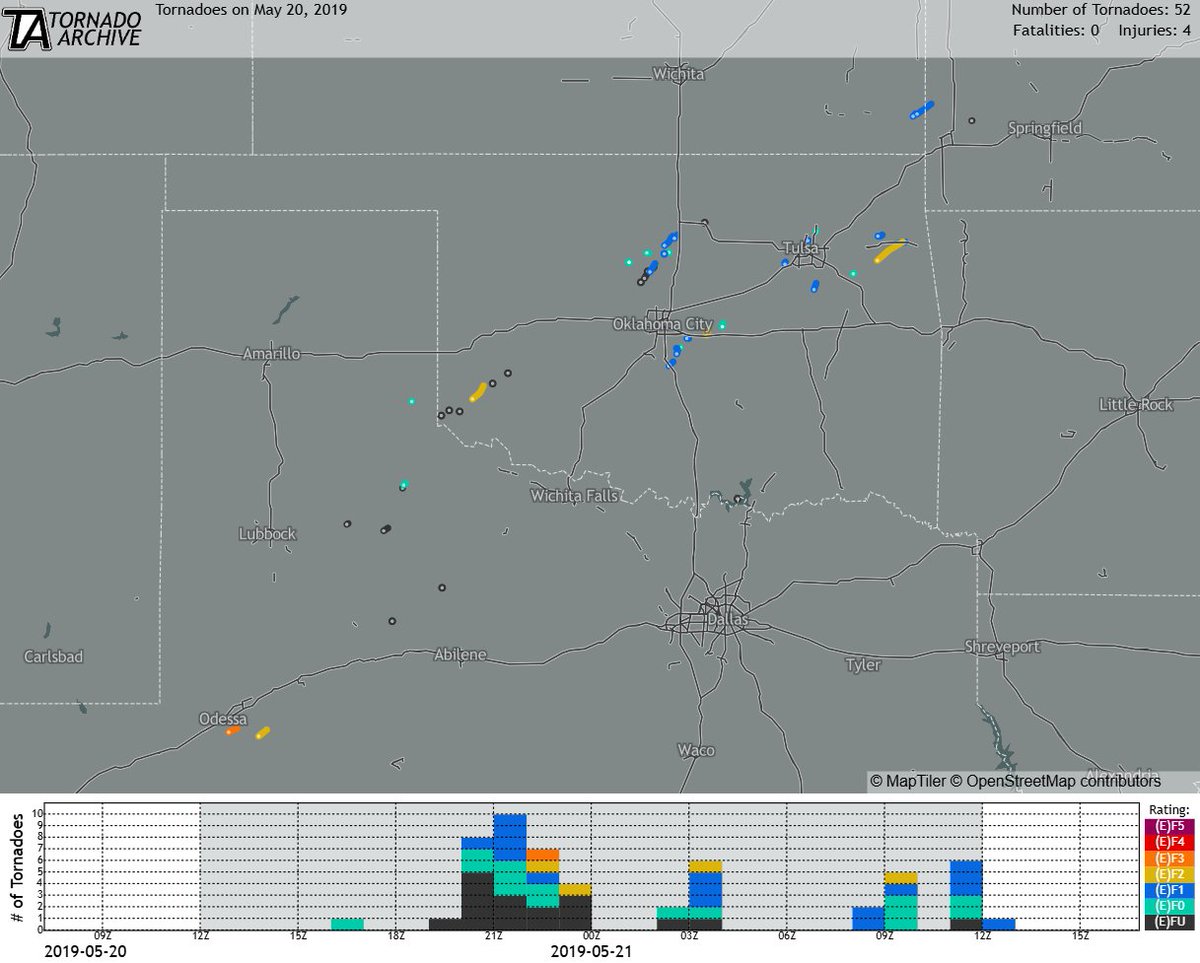Click the Lubbock city label
Image resolution: width=1200 pixels, height=963 pixels.
click(268, 534)
